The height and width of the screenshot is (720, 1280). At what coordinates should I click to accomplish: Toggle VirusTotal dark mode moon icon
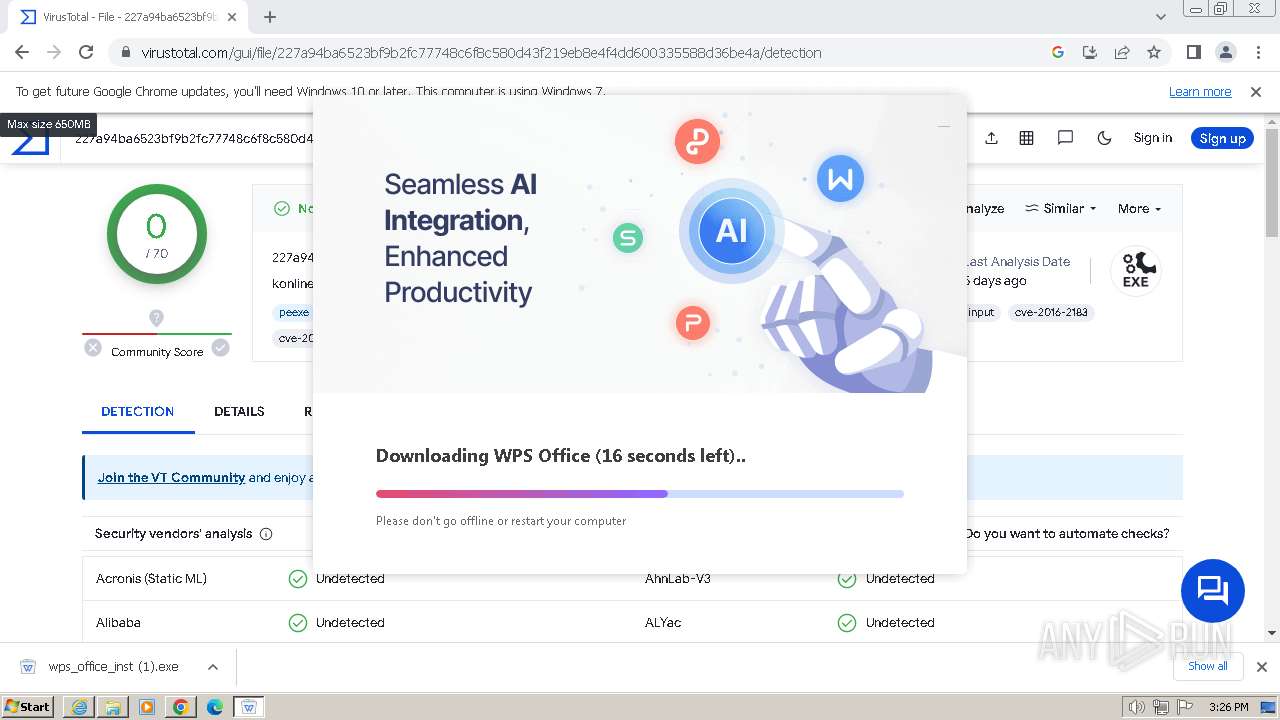[x=1104, y=138]
